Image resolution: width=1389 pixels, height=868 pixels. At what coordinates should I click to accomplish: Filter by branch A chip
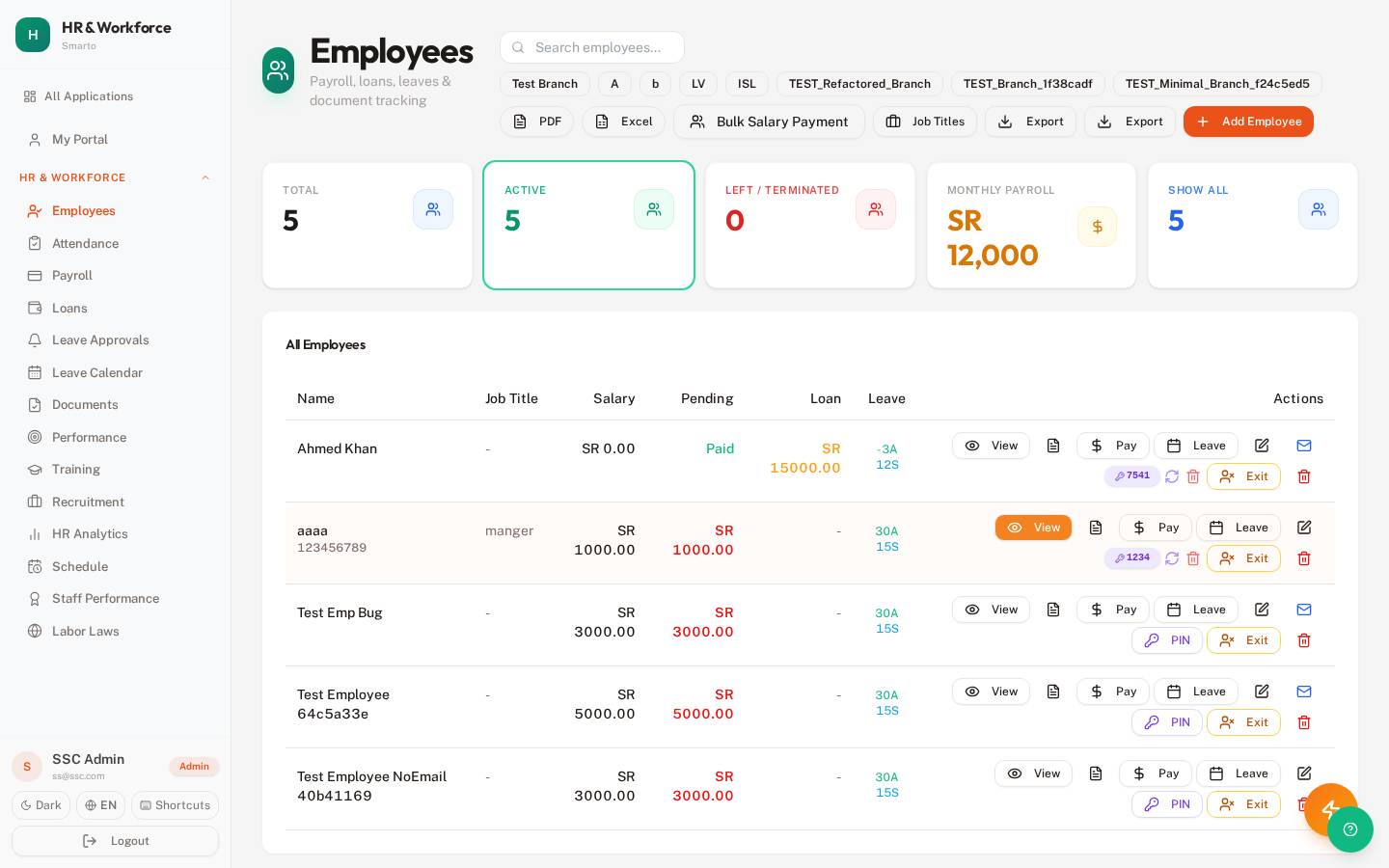[x=614, y=84]
